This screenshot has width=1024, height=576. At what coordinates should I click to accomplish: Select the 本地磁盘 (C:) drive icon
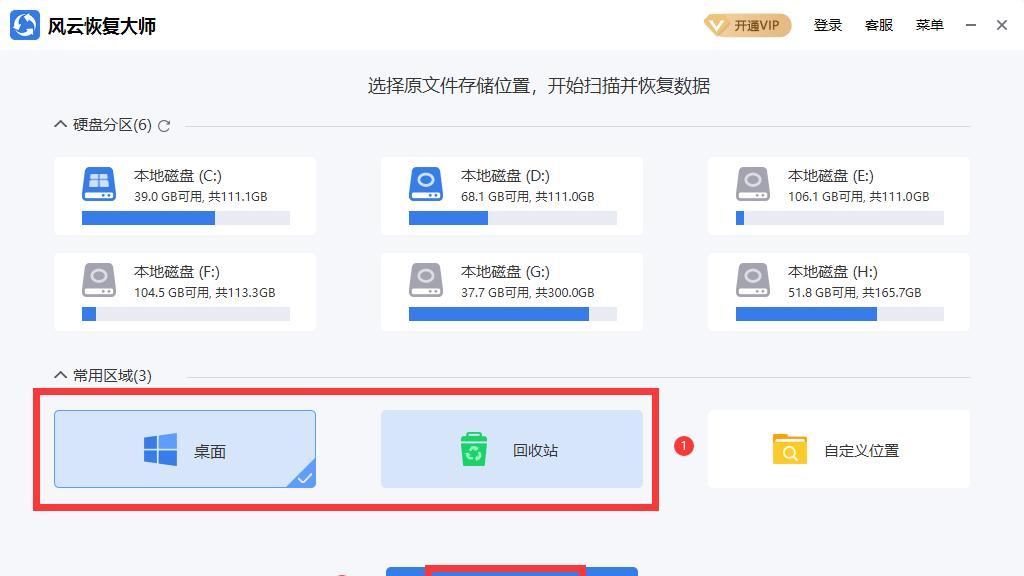[x=99, y=184]
